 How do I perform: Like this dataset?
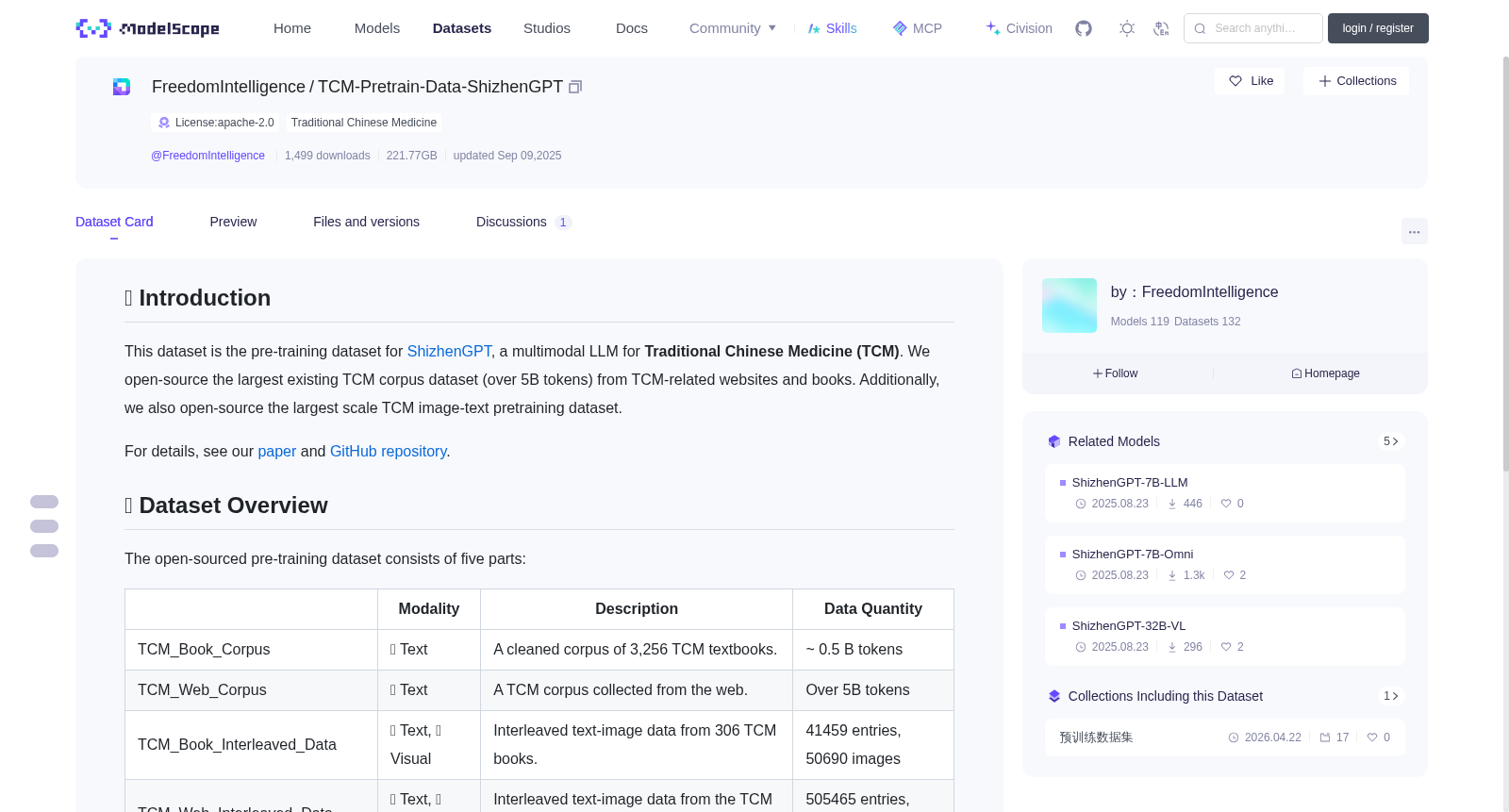coord(1250,81)
